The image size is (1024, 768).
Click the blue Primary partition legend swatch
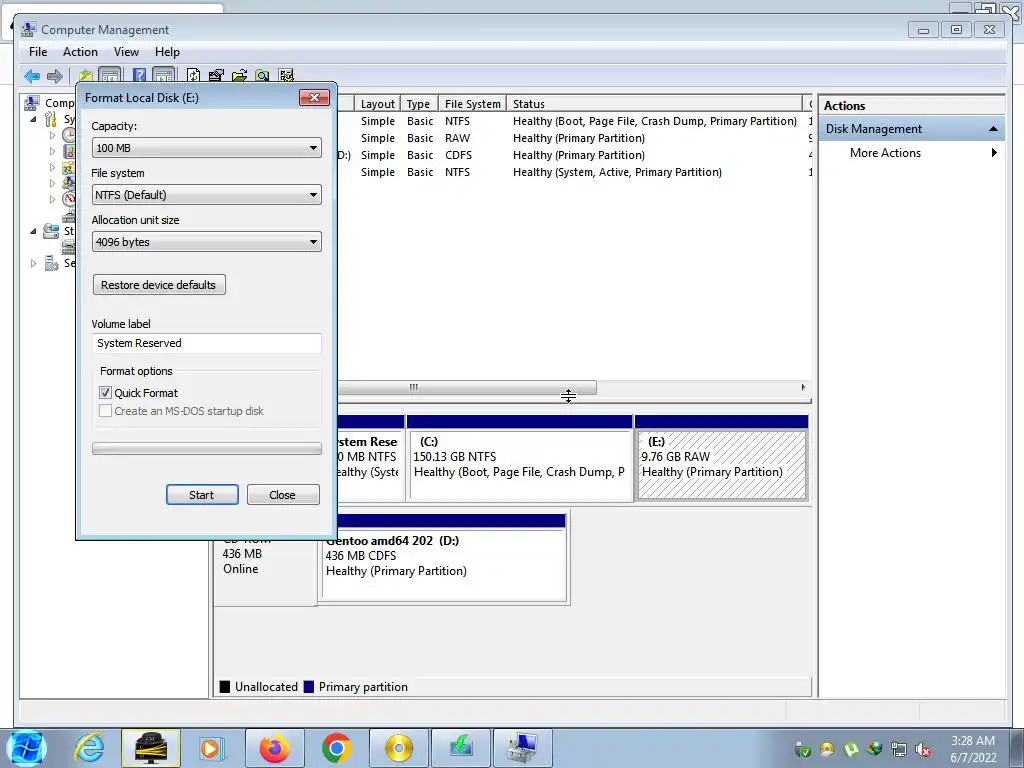pyautogui.click(x=309, y=687)
